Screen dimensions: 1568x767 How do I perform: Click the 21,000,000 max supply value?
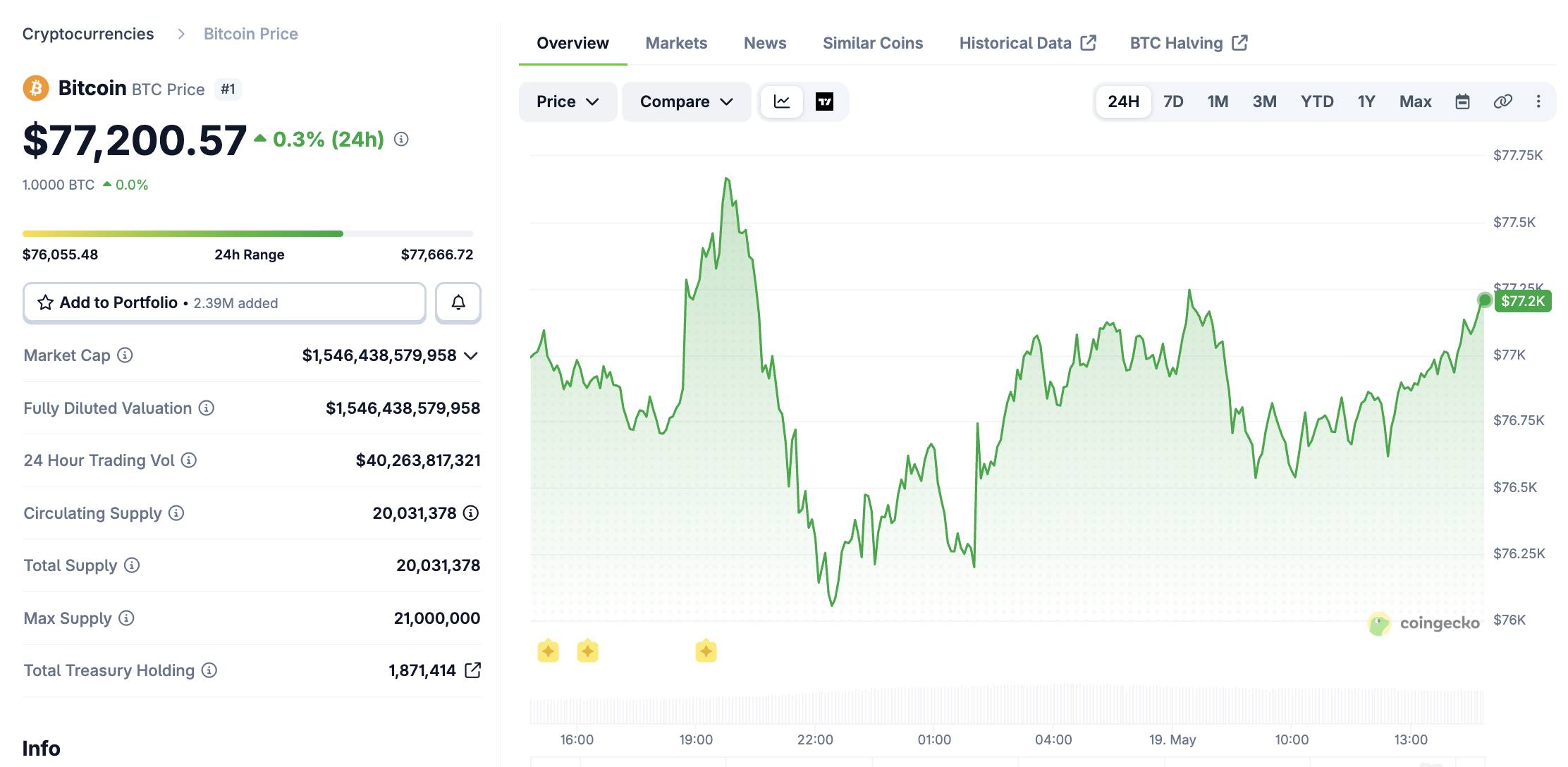pos(437,618)
